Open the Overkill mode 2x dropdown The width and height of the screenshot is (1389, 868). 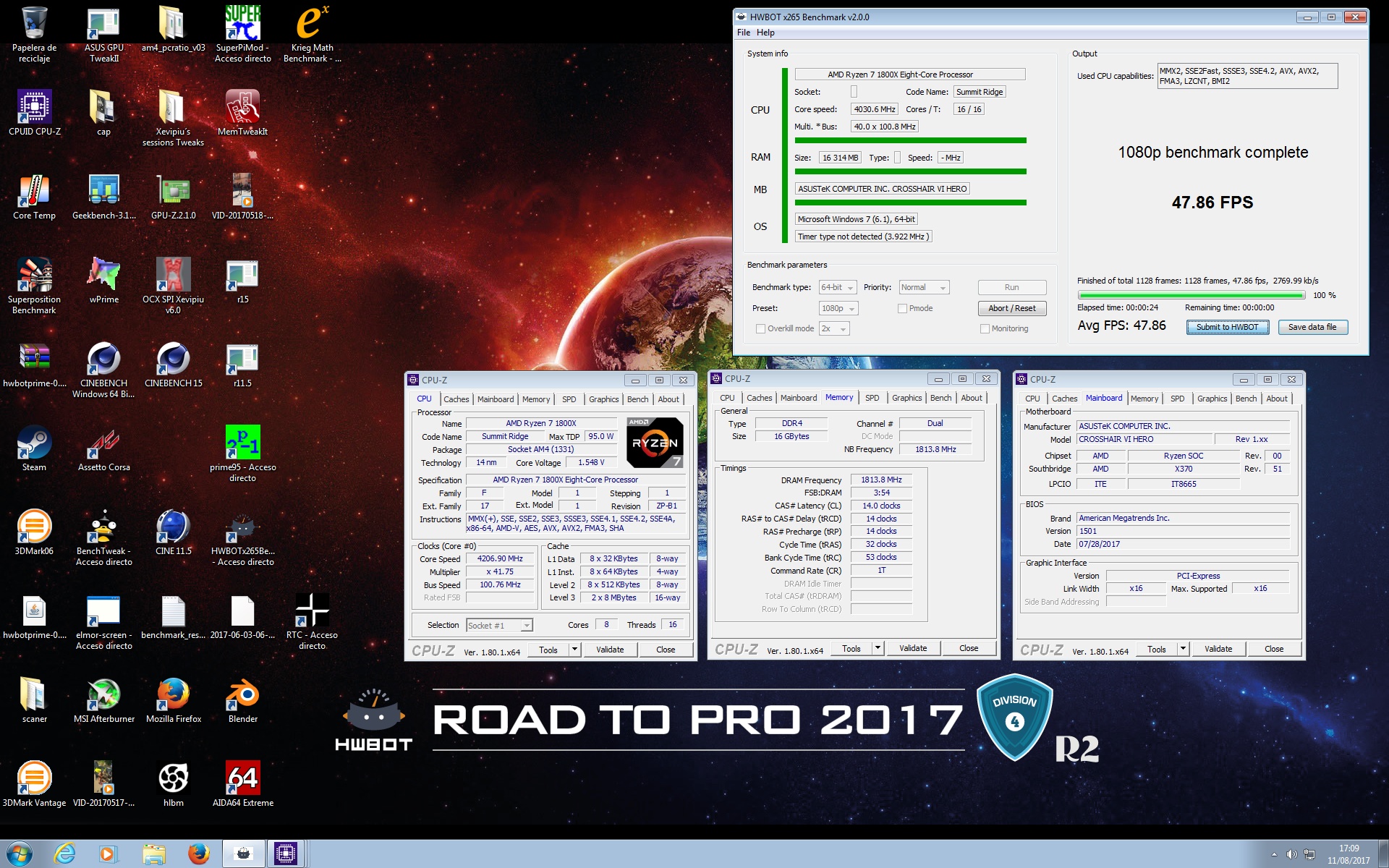(834, 328)
